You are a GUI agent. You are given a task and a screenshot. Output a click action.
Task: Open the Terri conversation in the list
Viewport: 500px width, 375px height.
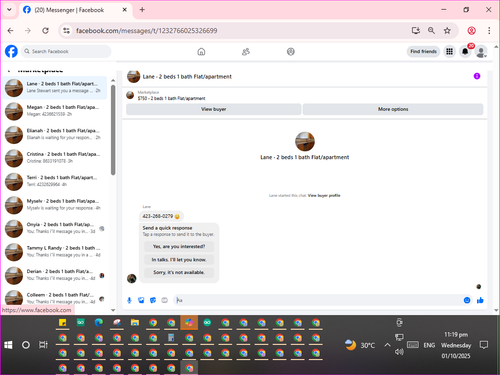point(55,181)
